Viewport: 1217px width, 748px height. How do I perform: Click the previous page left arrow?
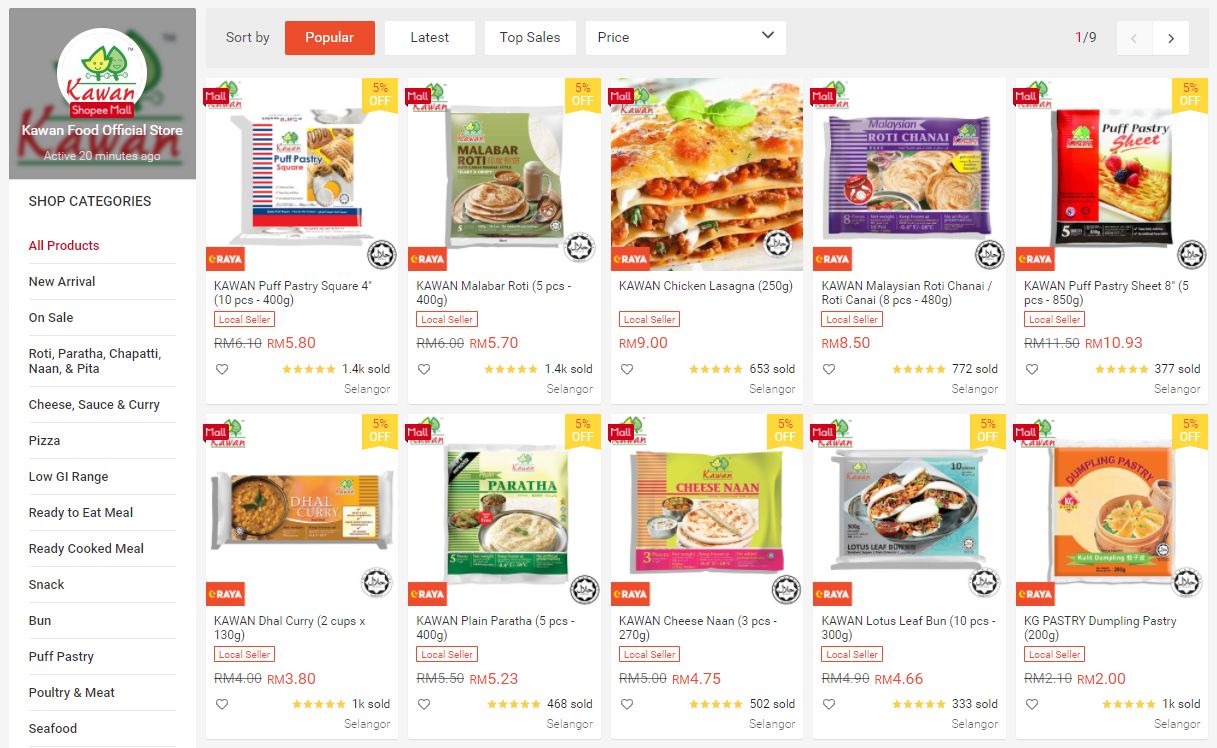click(1134, 38)
